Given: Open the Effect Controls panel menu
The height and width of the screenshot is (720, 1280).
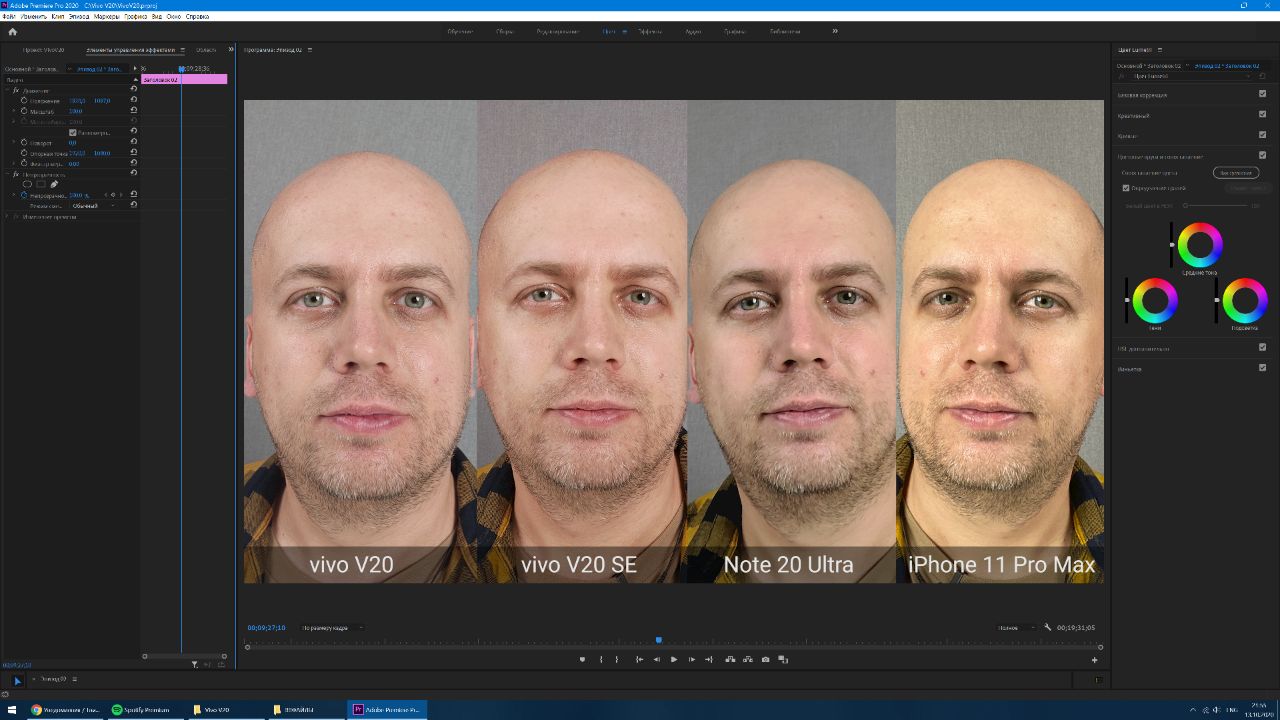Looking at the screenshot, I should (x=182, y=50).
